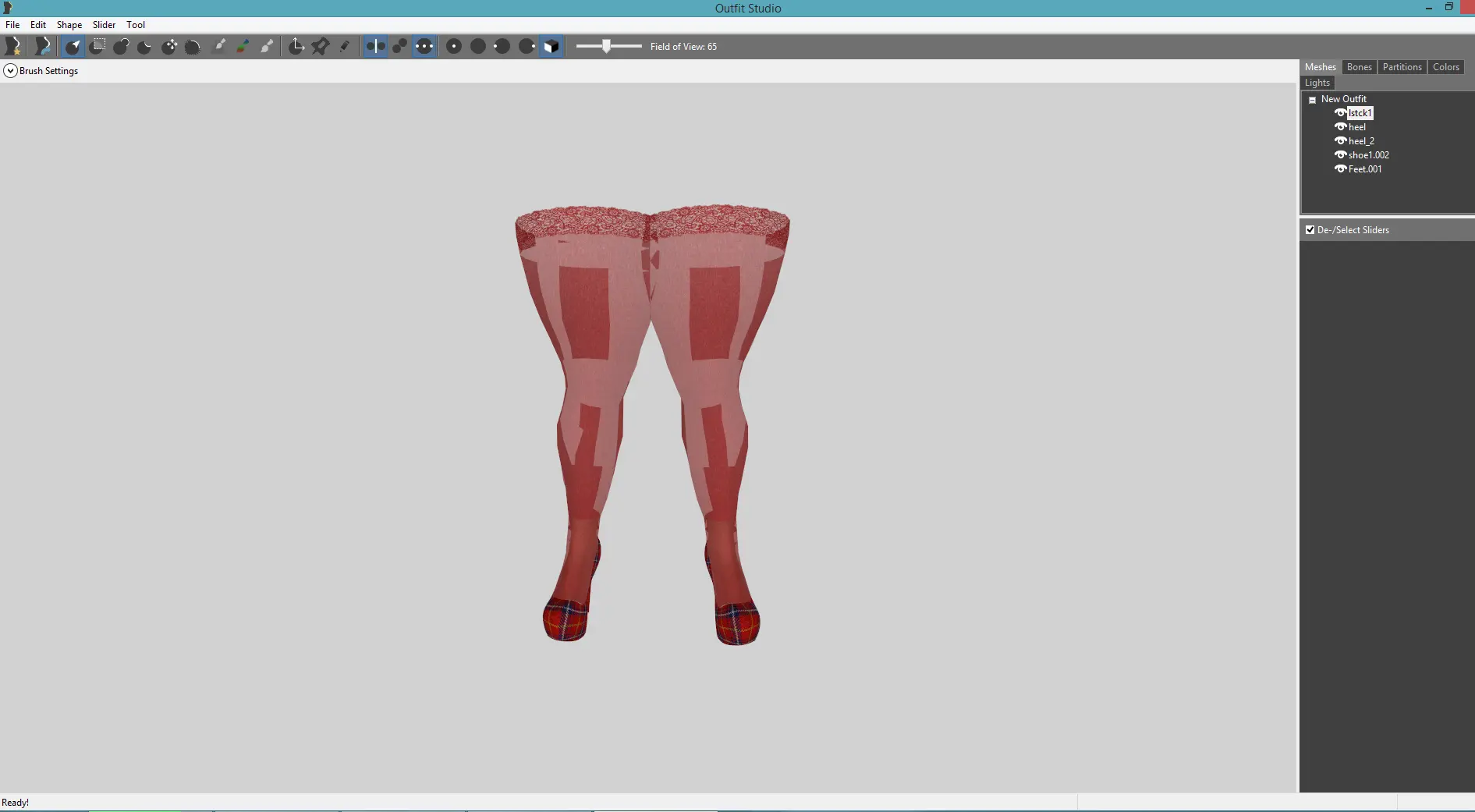Hide the heel_2 mesh eye icon
1475x812 pixels.
(x=1340, y=141)
